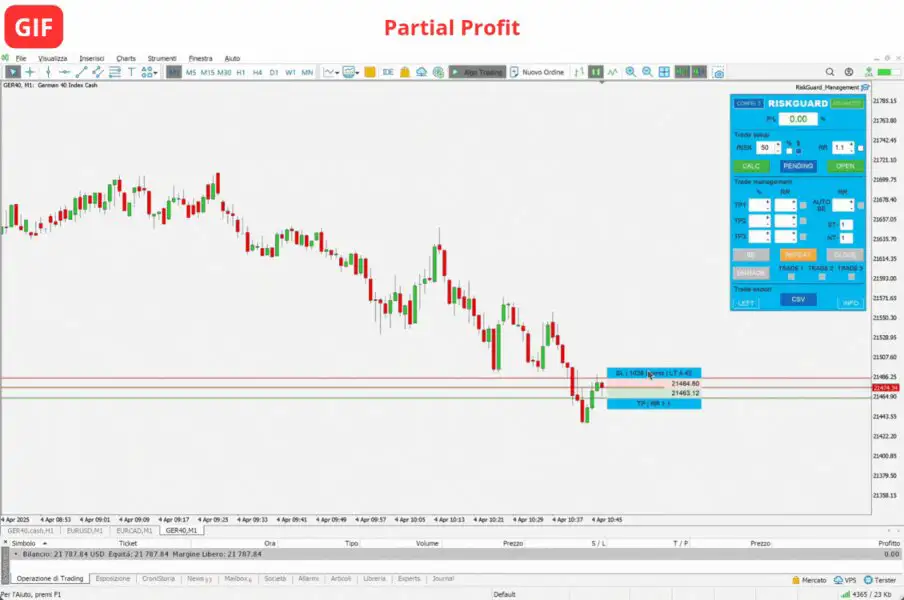The height and width of the screenshot is (600, 904).
Task: Click the PENDING button in RiskGuard panel
Action: (x=798, y=166)
